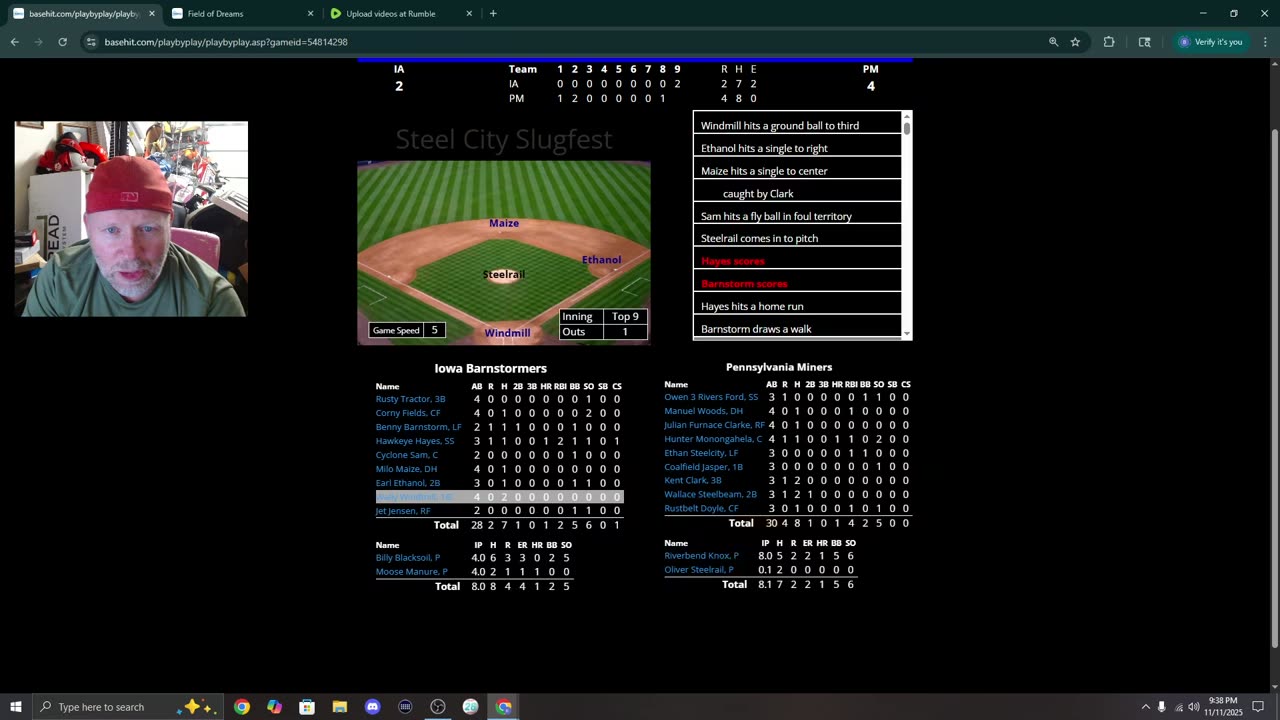Click the address bar URL
1280x720 pixels.
(x=226, y=42)
